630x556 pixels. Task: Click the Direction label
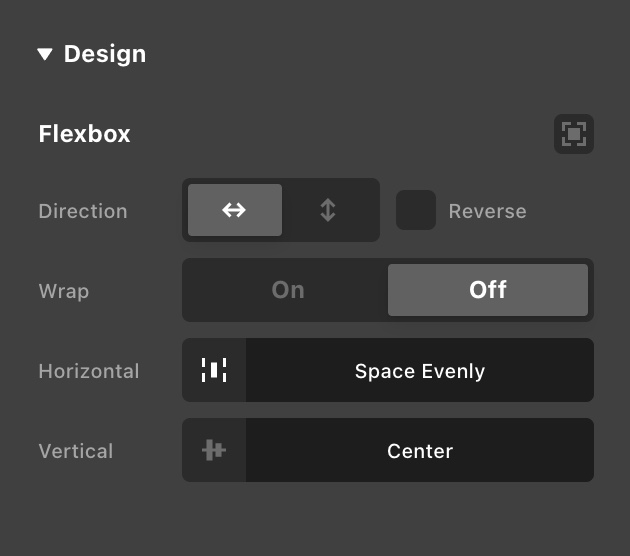click(x=83, y=211)
